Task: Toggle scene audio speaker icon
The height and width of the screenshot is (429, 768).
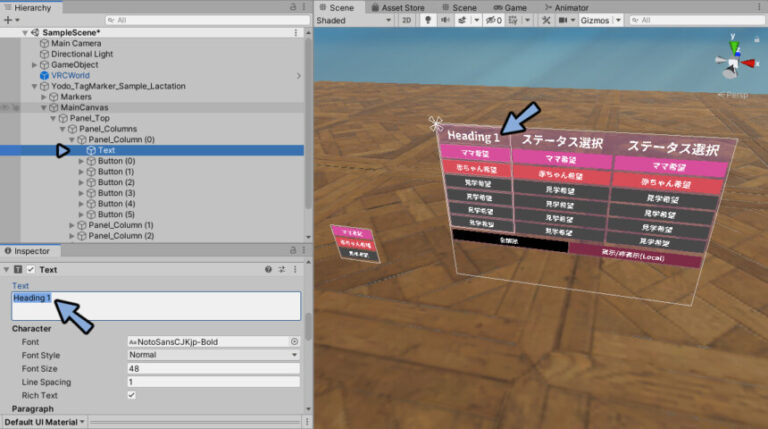Action: coord(445,20)
